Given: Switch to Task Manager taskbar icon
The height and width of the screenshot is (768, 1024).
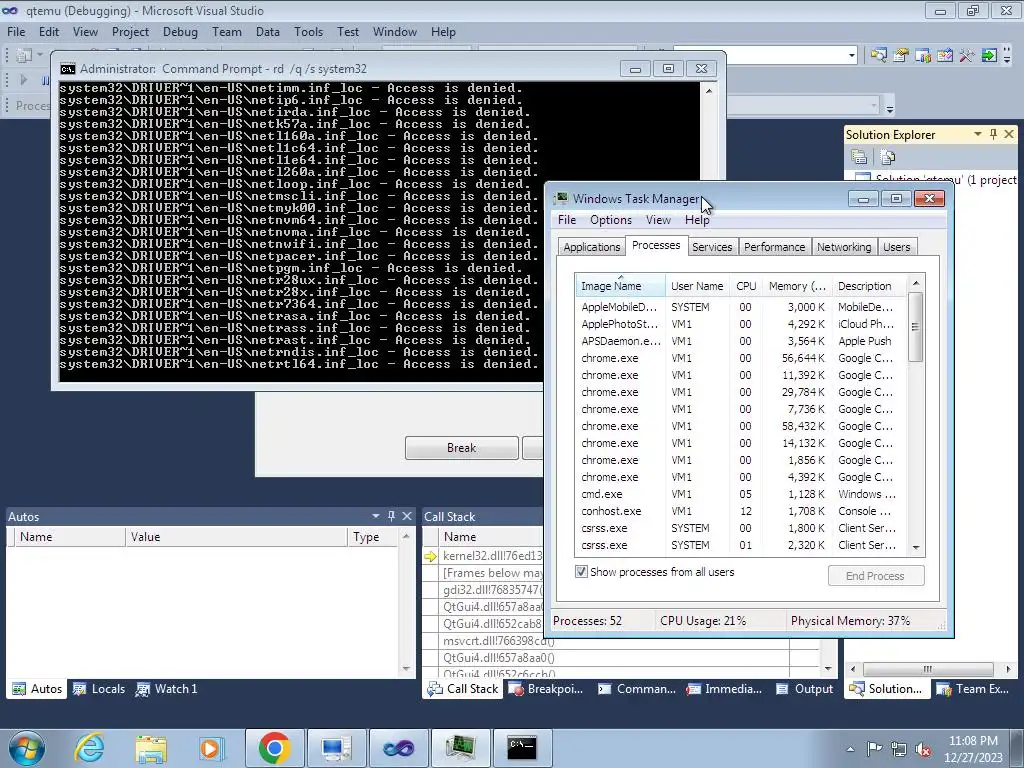Looking at the screenshot, I should click(460, 748).
